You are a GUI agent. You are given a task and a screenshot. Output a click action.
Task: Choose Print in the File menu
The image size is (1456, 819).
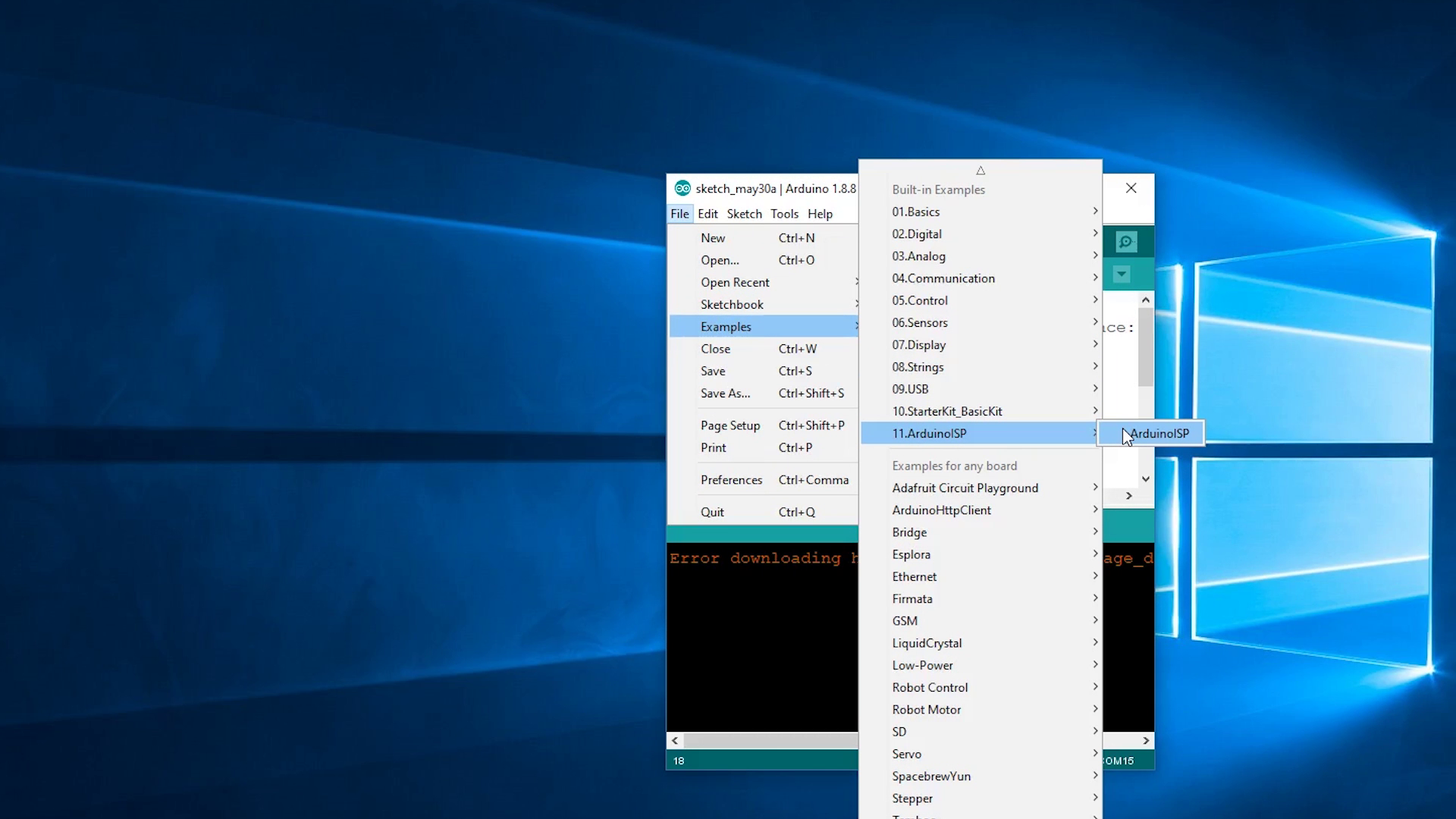764,447
